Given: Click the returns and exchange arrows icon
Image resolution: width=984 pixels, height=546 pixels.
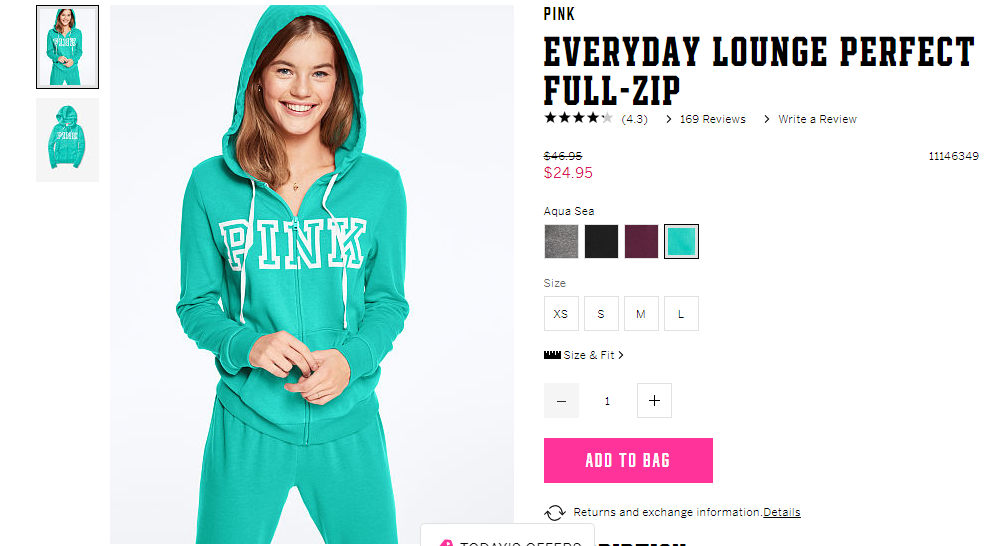Looking at the screenshot, I should [x=555, y=513].
